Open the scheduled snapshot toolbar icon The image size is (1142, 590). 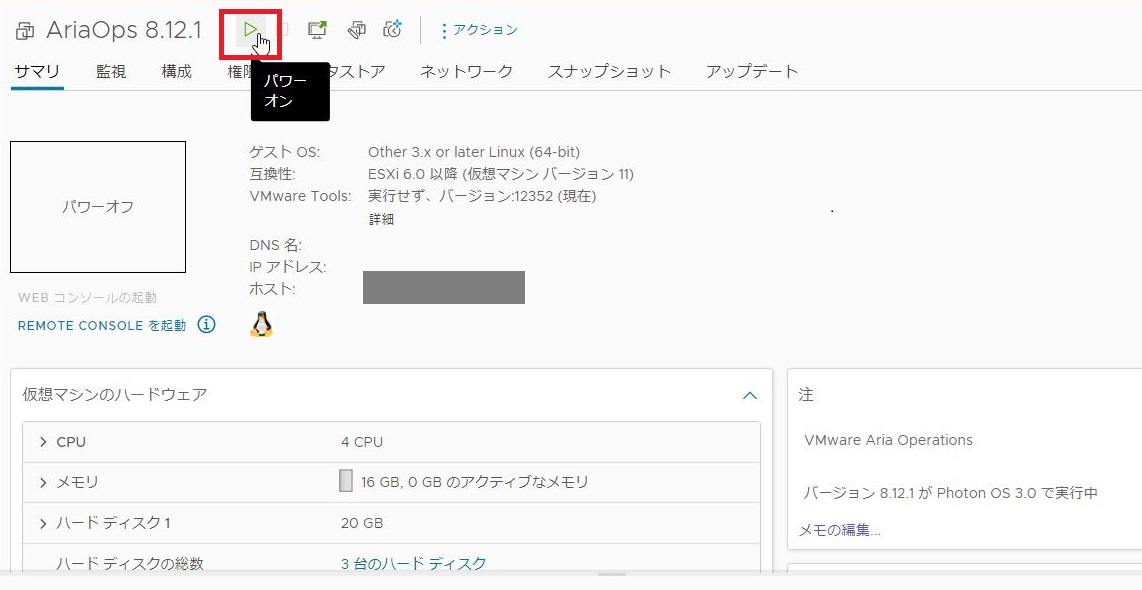392,29
